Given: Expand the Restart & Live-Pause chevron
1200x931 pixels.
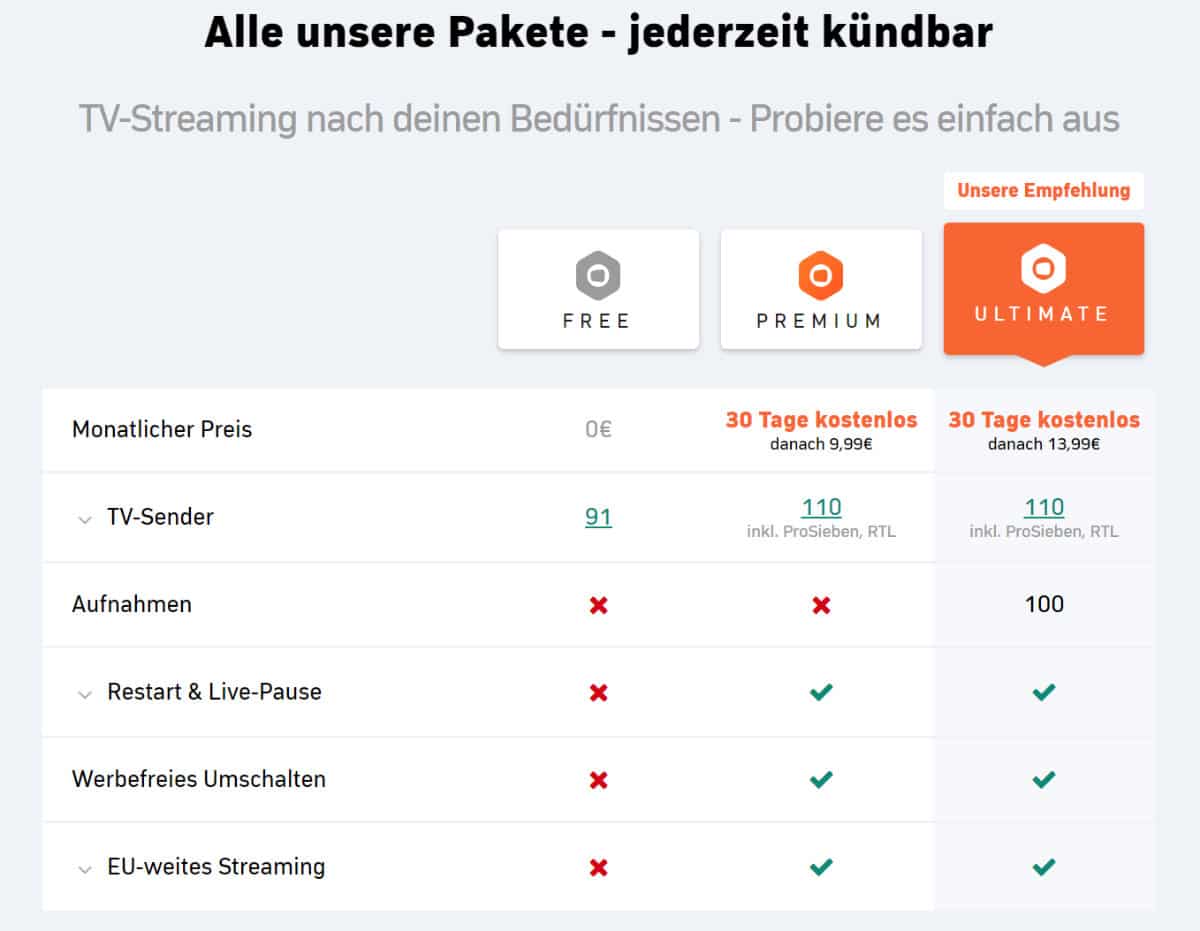Looking at the screenshot, I should tap(84, 694).
